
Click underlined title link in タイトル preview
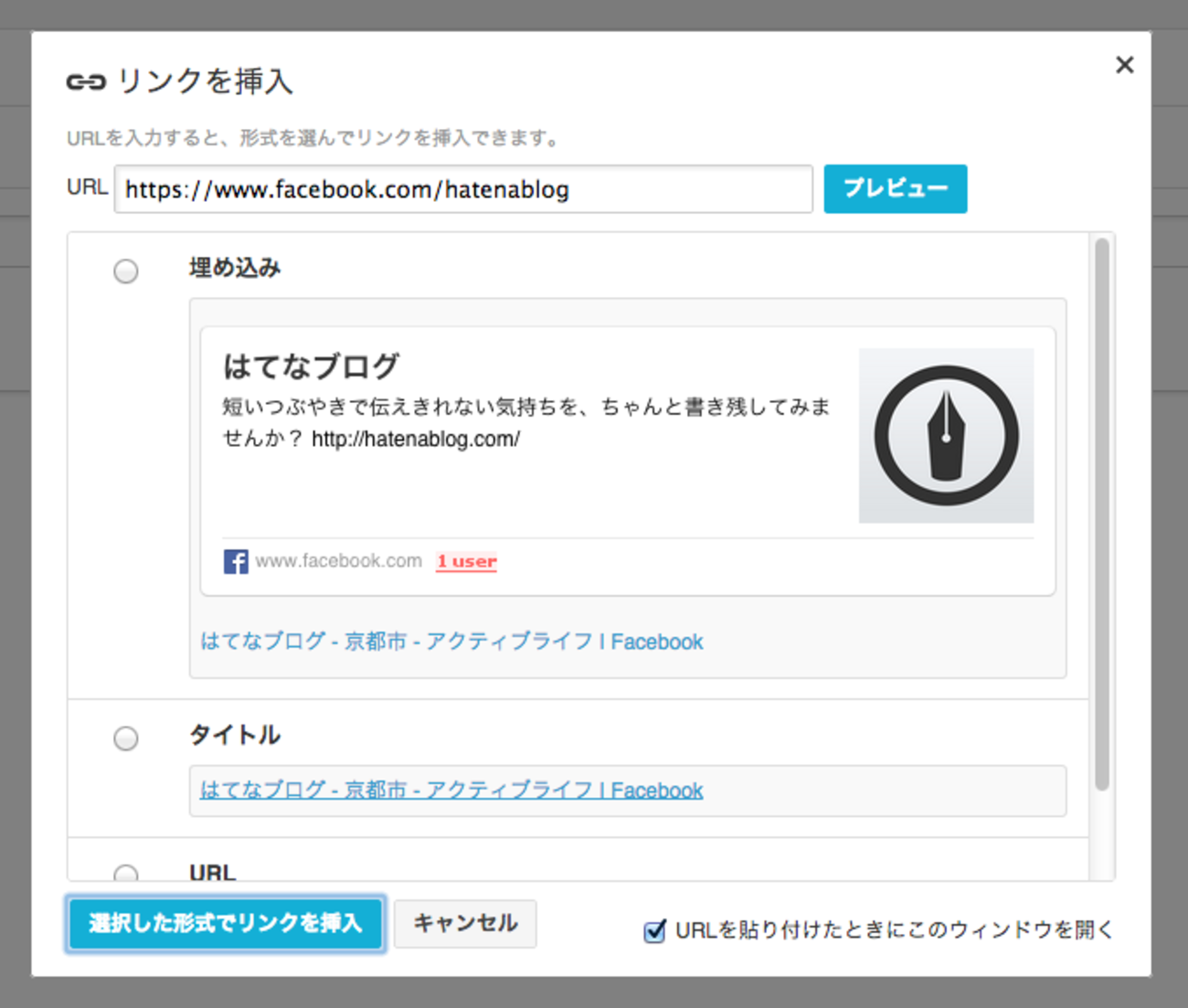click(451, 790)
